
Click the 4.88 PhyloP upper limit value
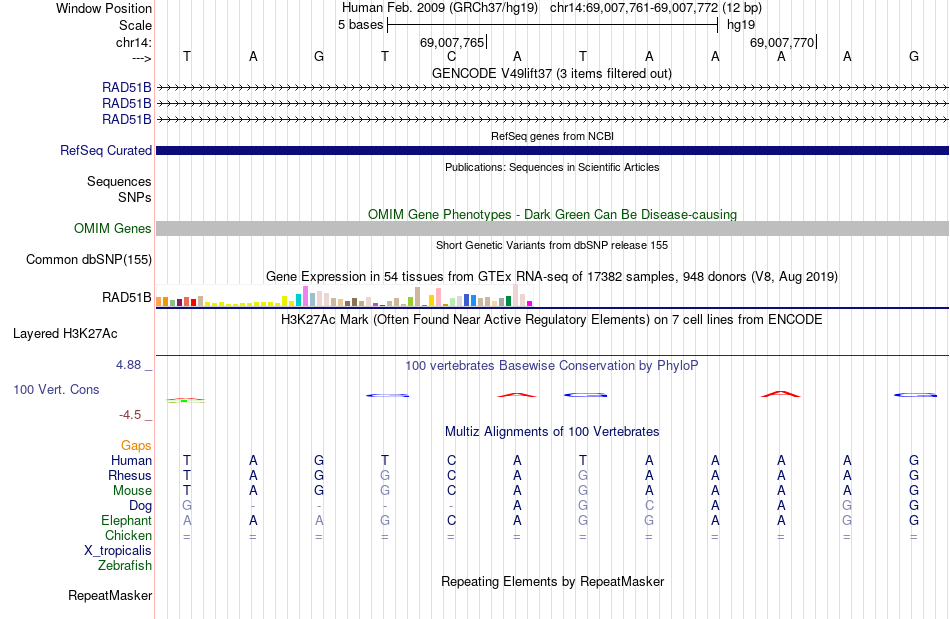point(128,365)
